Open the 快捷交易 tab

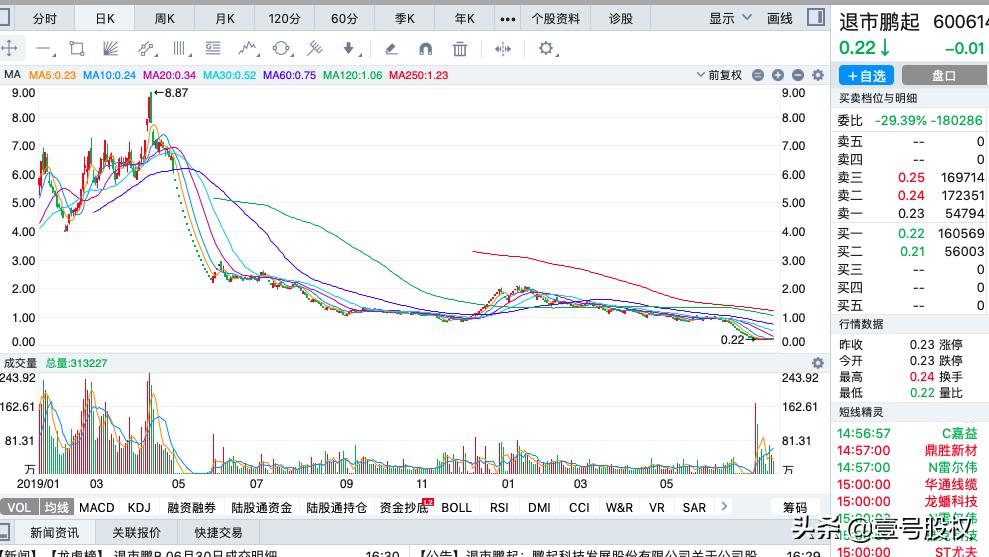click(218, 532)
